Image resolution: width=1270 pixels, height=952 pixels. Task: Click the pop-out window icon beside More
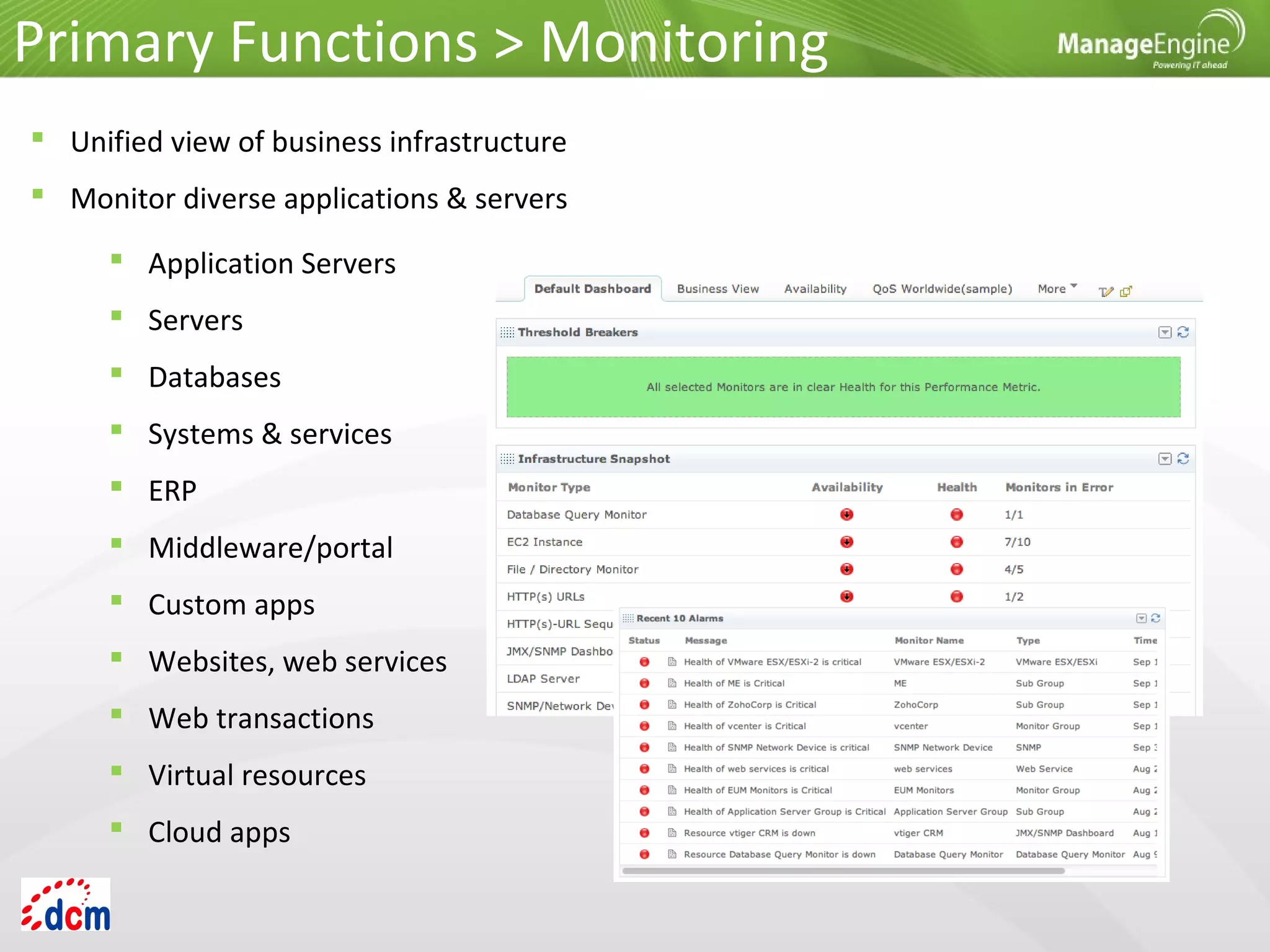tap(1126, 291)
